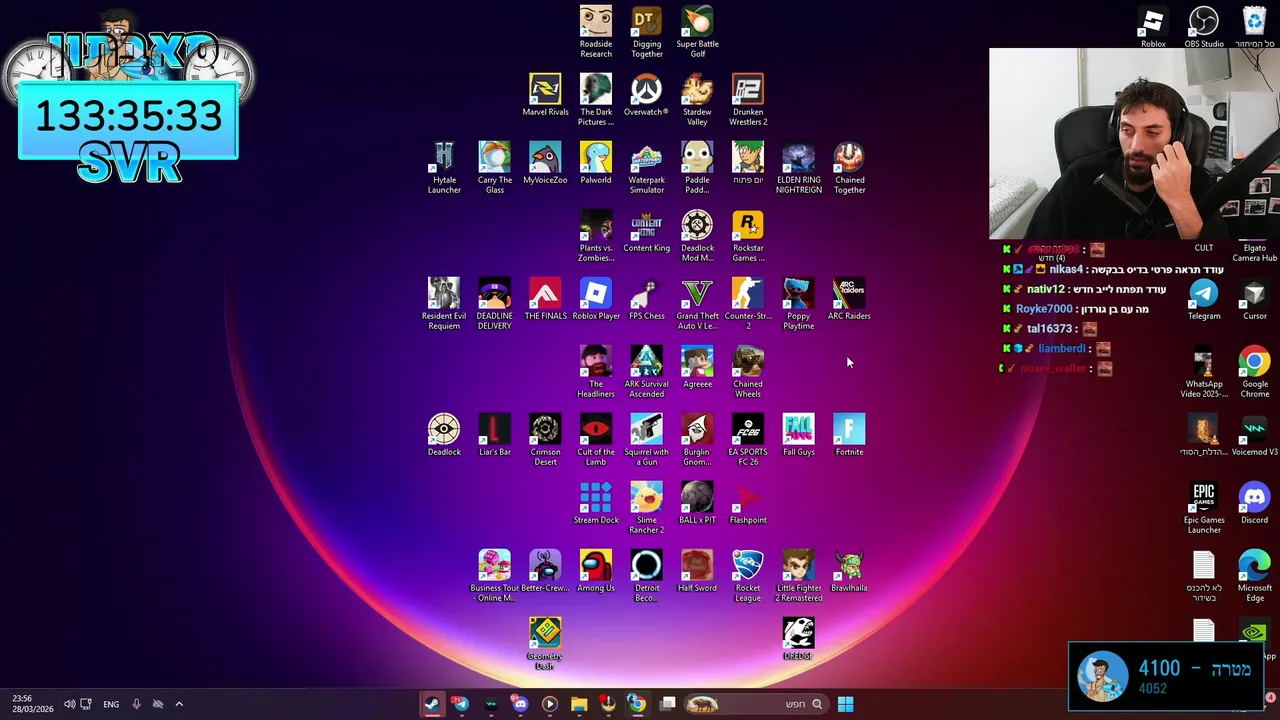The width and height of the screenshot is (1280, 720).
Task: Open the volume speaker tray icon
Action: coord(69,704)
